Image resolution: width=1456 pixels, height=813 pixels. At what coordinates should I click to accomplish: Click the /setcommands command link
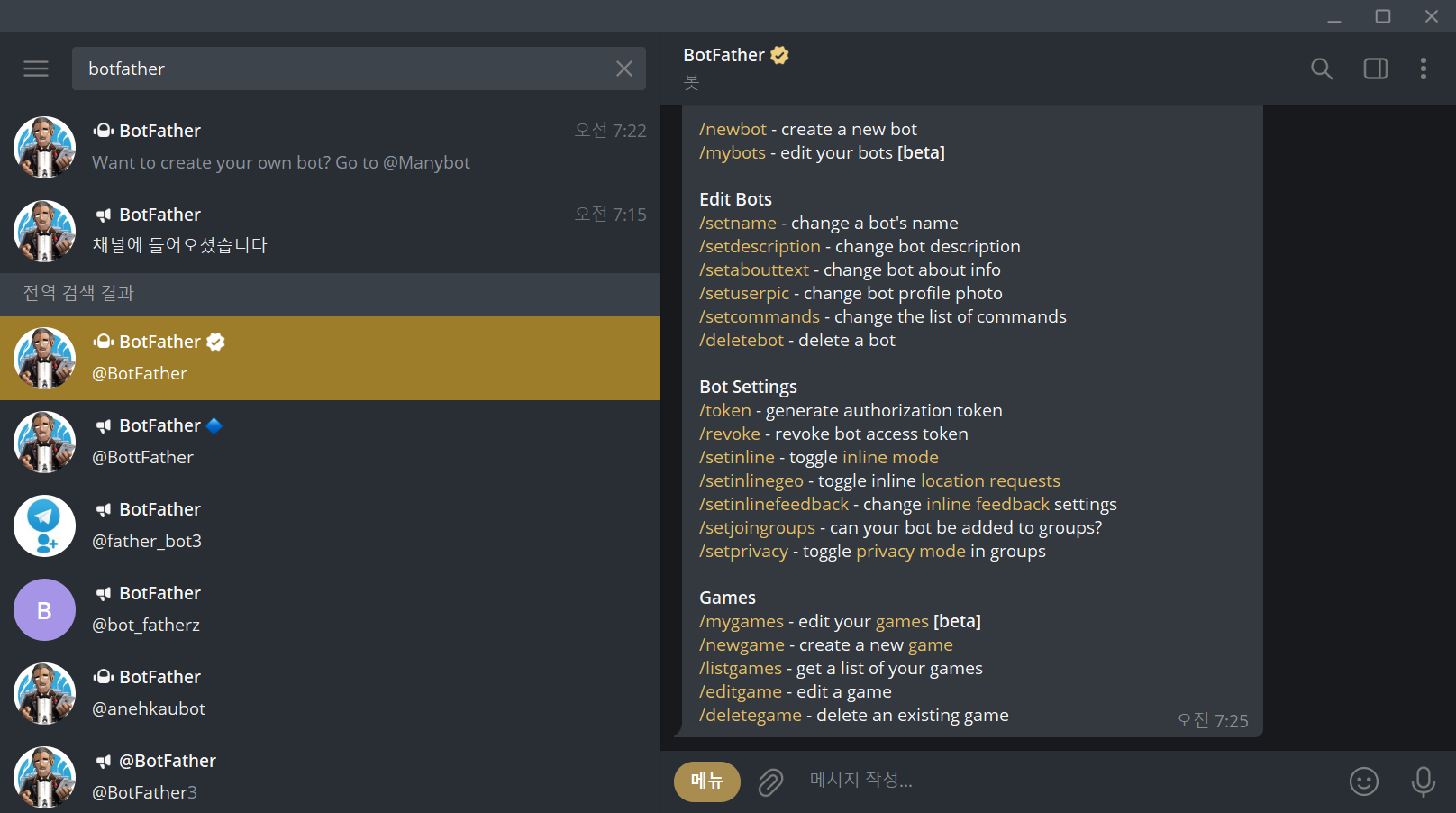click(760, 316)
